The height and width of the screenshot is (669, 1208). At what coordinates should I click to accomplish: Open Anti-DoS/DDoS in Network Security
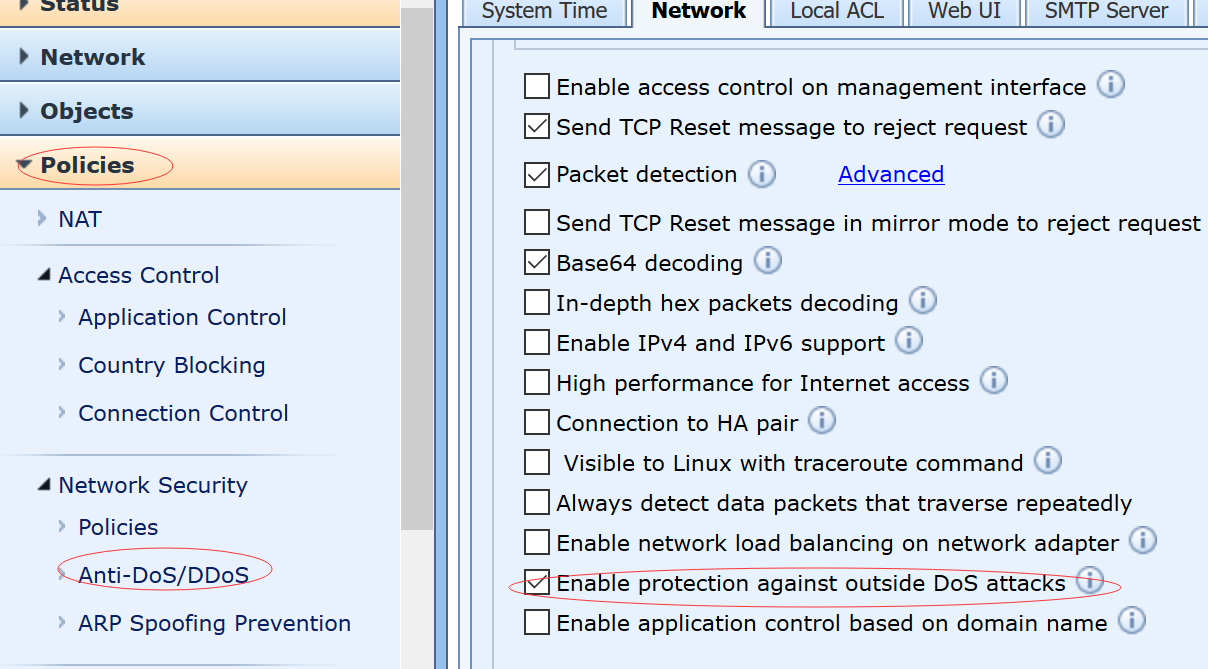point(163,571)
